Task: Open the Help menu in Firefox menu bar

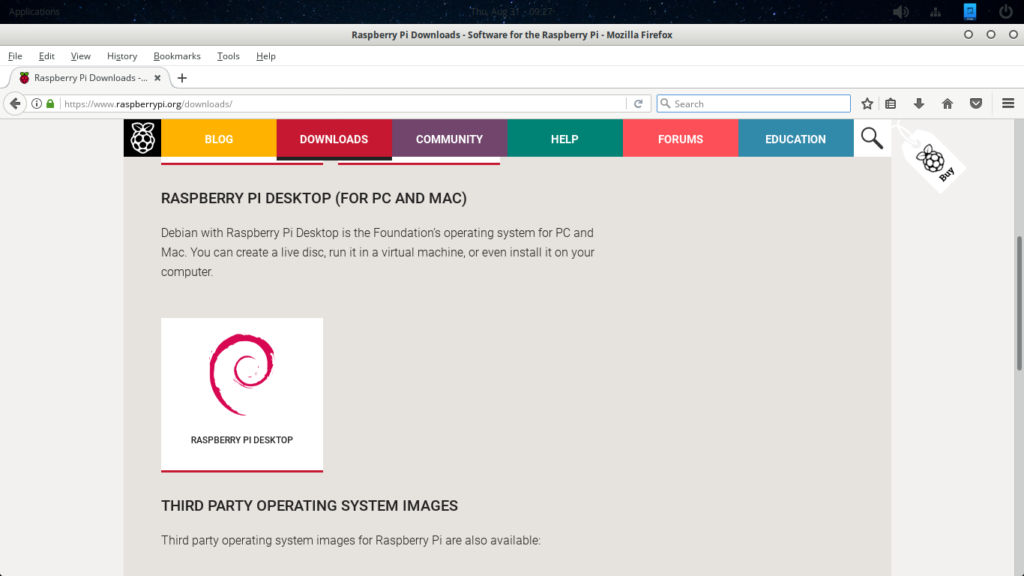Action: tap(266, 56)
